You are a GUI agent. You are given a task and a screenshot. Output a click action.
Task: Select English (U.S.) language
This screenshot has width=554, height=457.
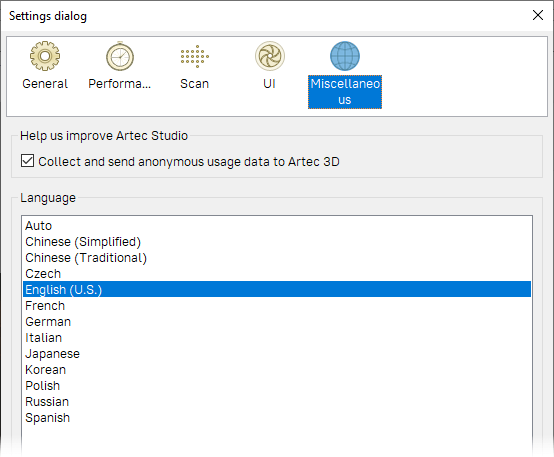(277, 289)
